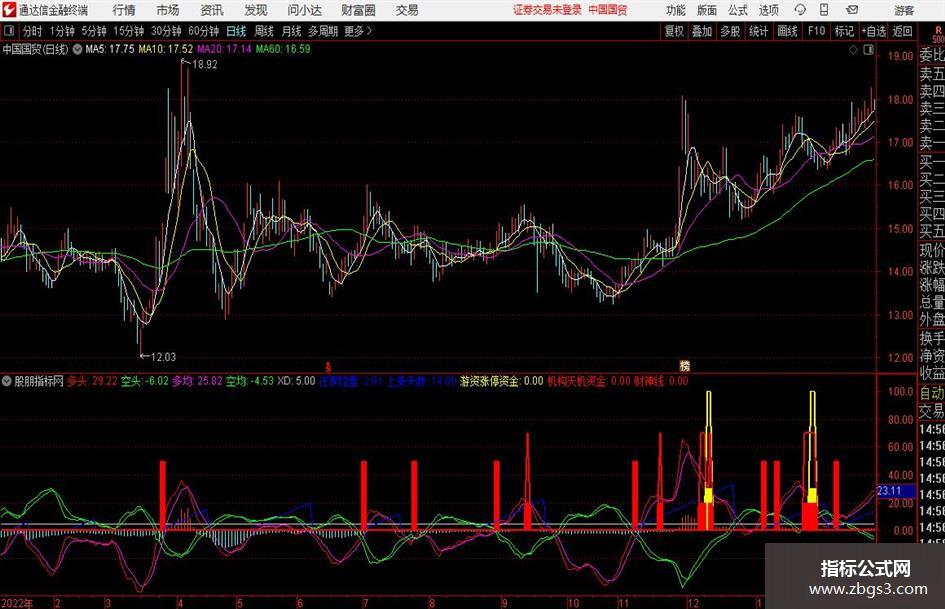
Task: Click the 空均: -4.53 indicator value
Action: pyautogui.click(x=250, y=381)
